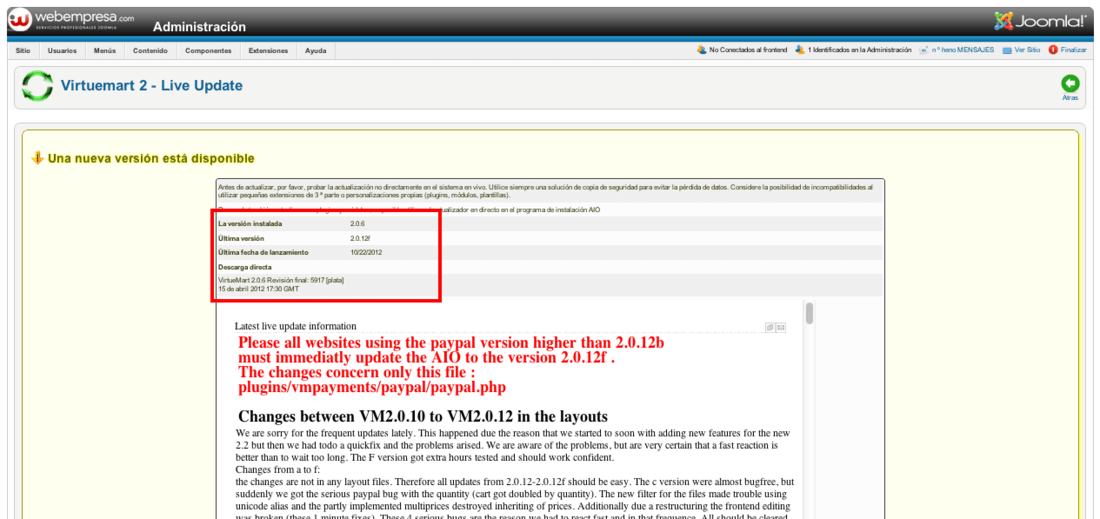Open the 'nº heno MENSAJES' link

(962, 50)
